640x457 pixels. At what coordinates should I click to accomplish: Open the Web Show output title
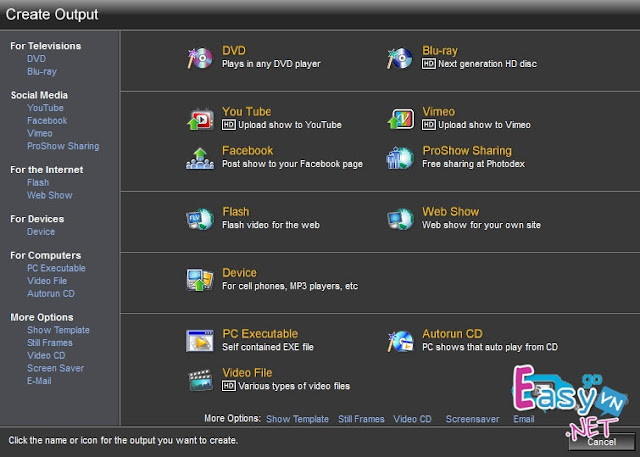[451, 212]
